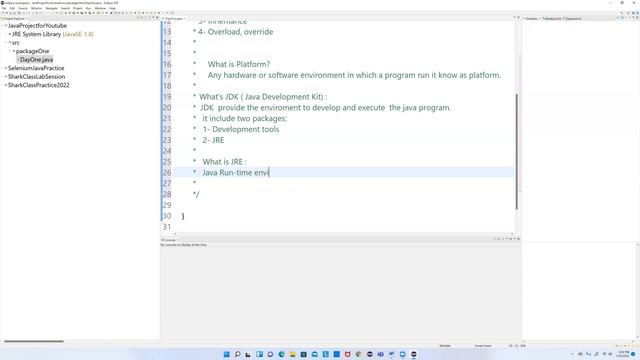Select the JavaProjectforYoutube project
Screen dimensions: 640x360
coord(37,26)
